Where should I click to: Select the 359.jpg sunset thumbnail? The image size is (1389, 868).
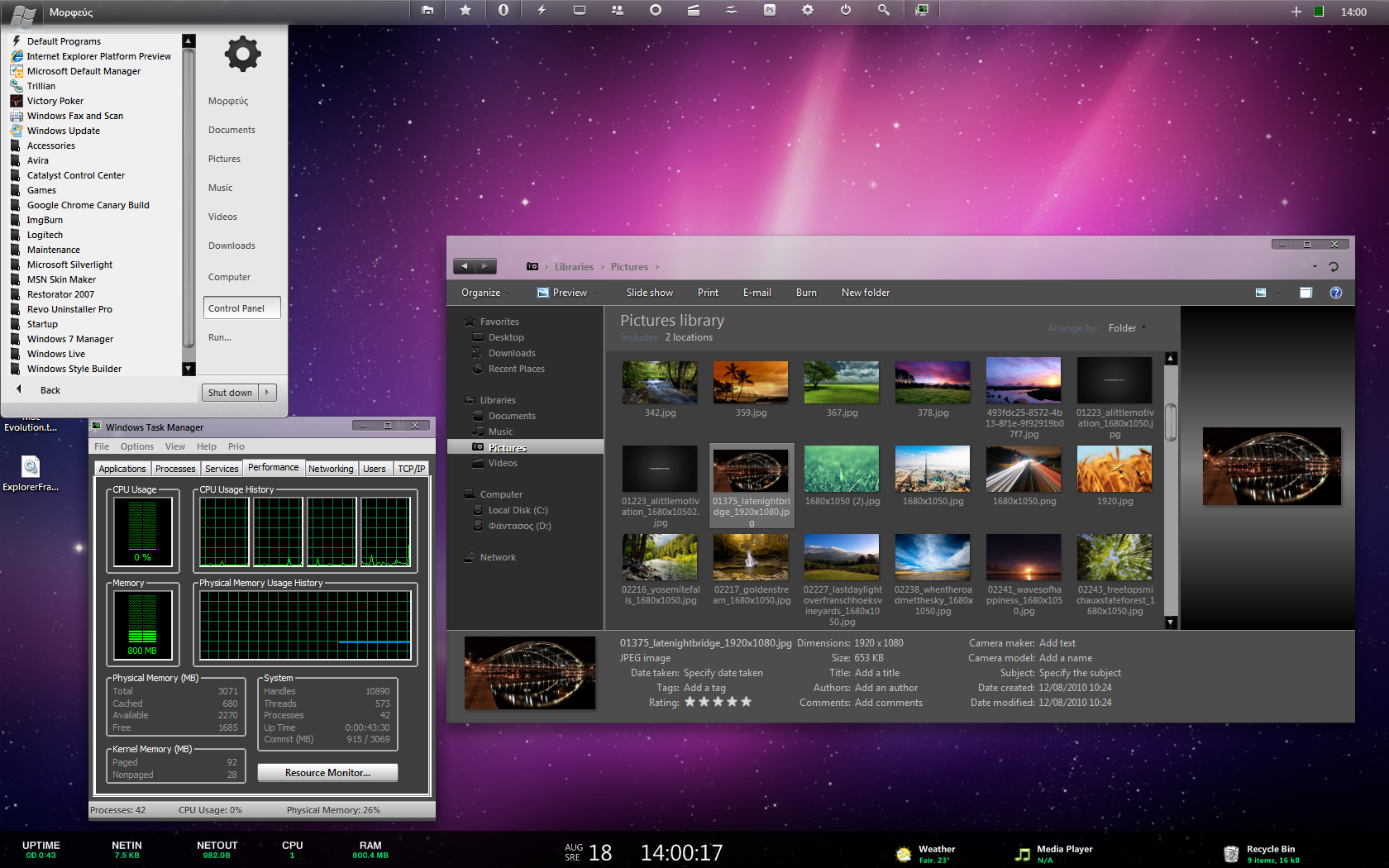click(x=751, y=382)
